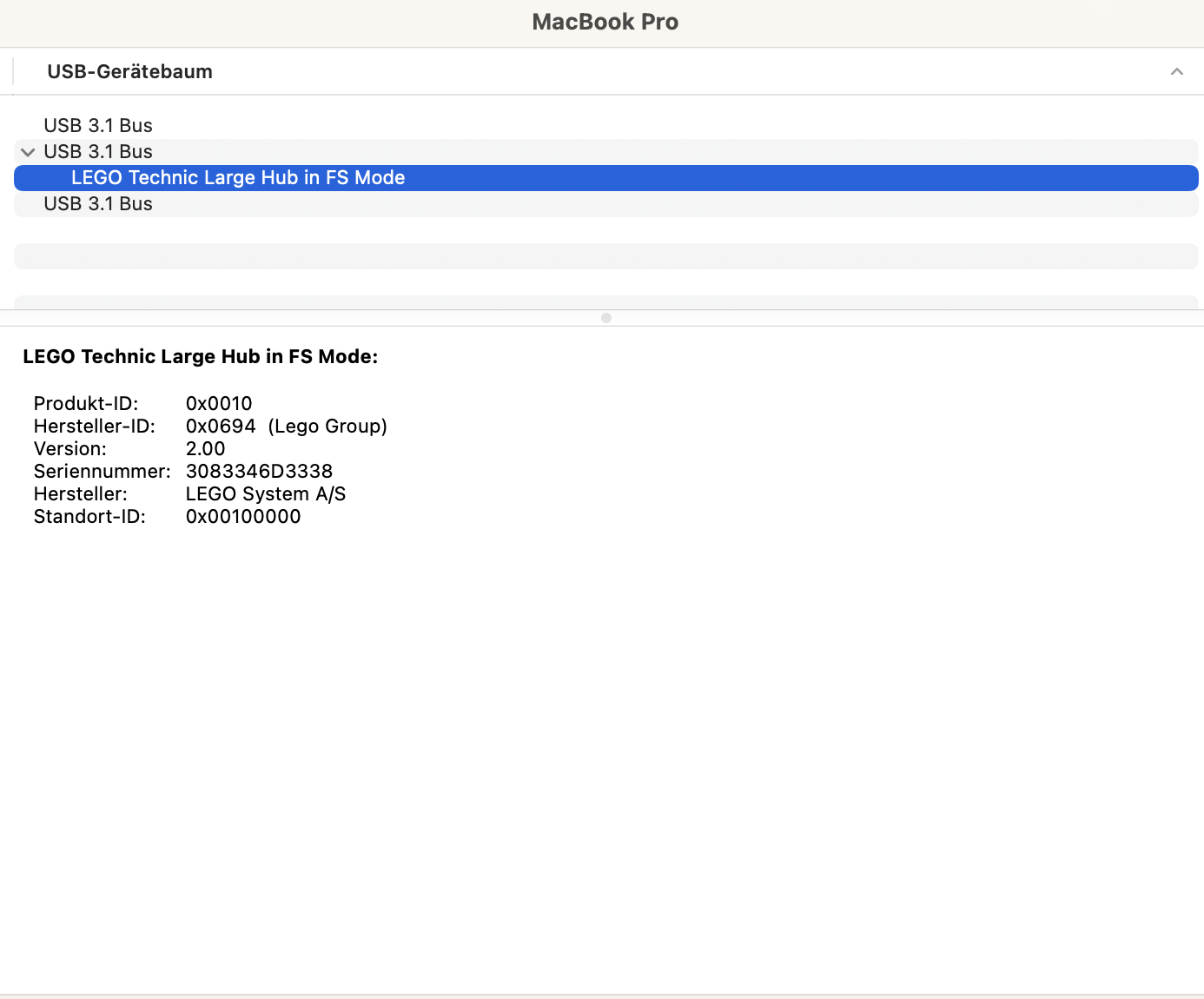Click the LEGO Technic Large Hub detail heading
The width and height of the screenshot is (1204, 999).
pos(201,356)
